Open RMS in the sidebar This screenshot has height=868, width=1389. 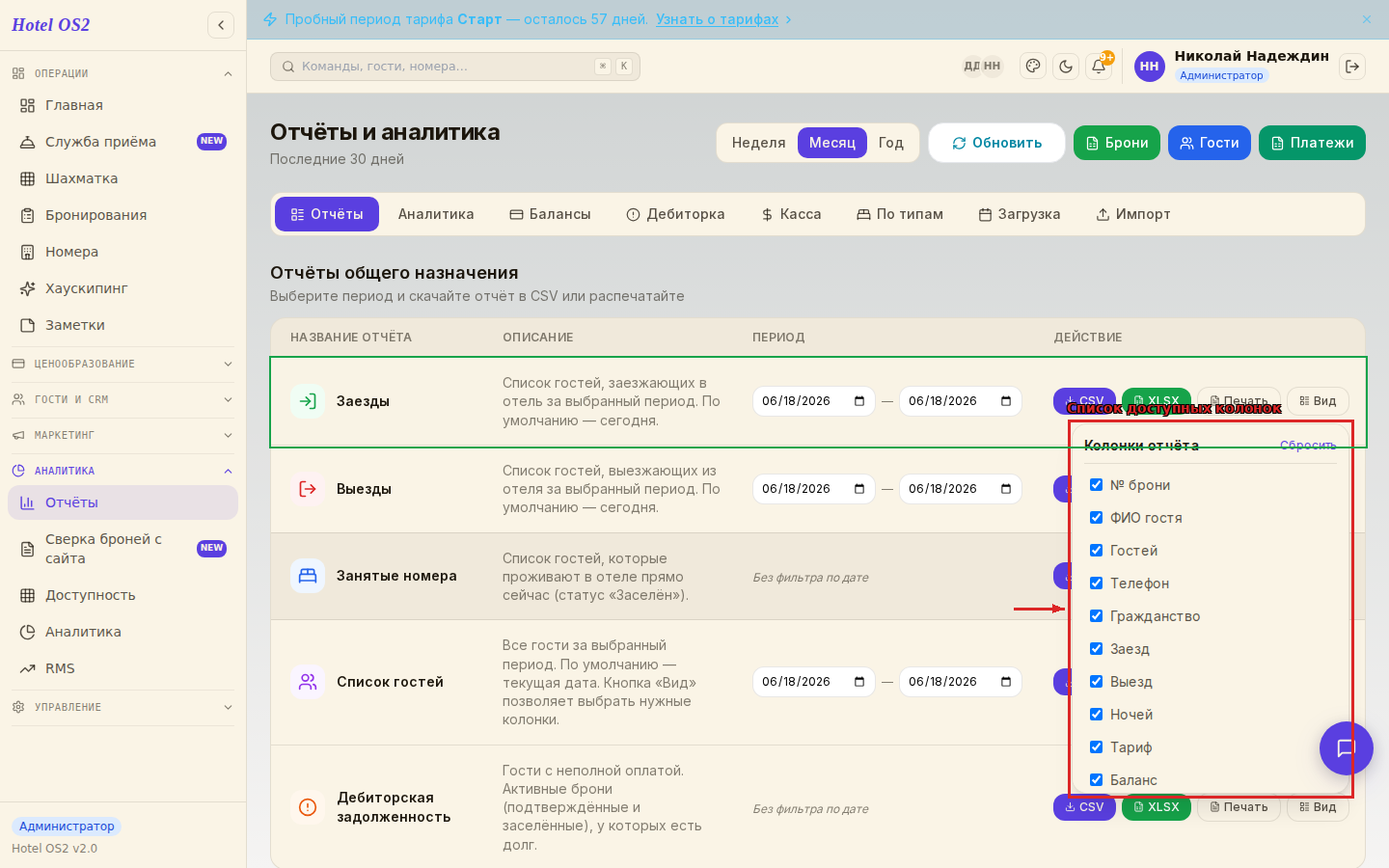123,668
